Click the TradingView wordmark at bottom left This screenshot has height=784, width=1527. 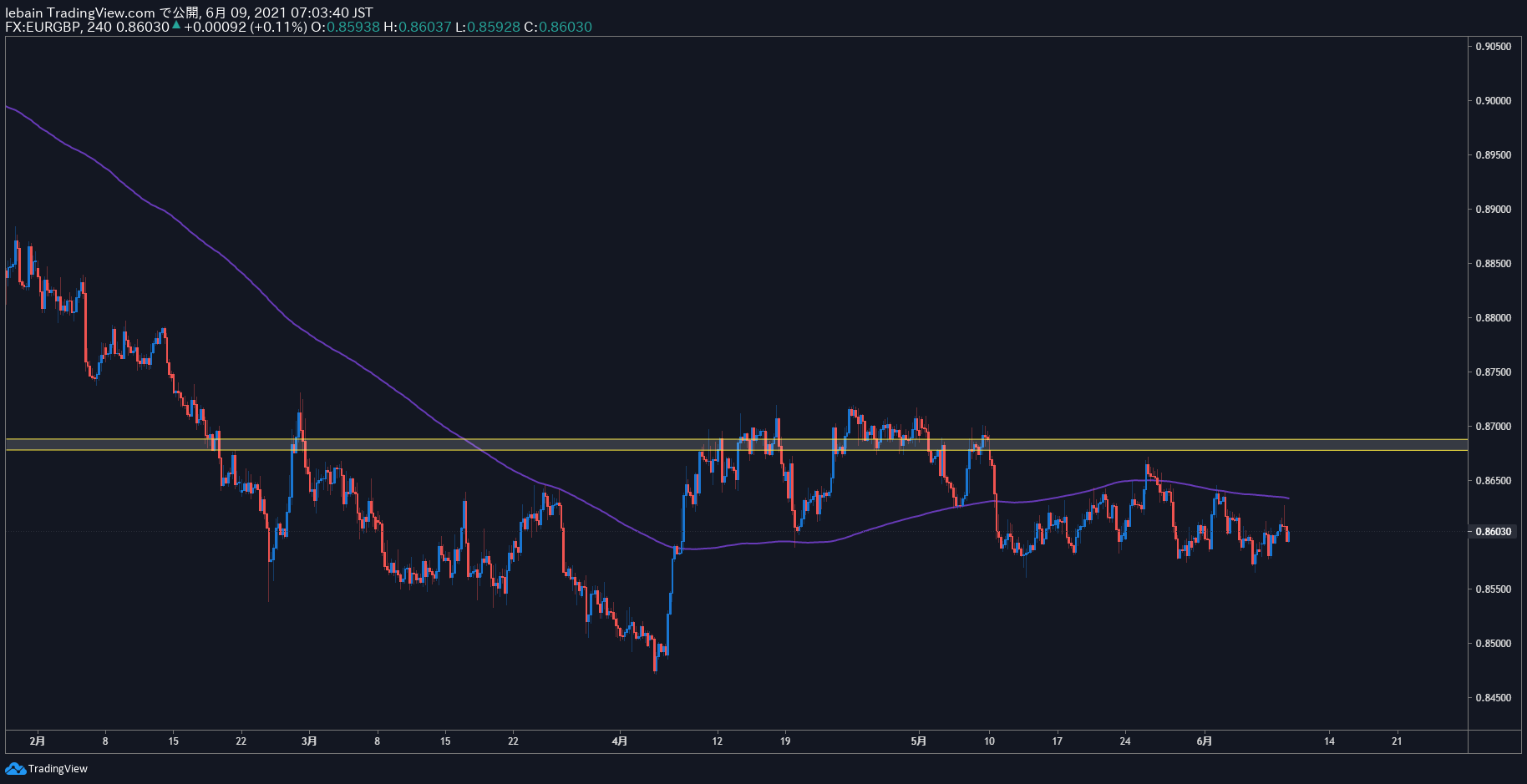pos(58,769)
